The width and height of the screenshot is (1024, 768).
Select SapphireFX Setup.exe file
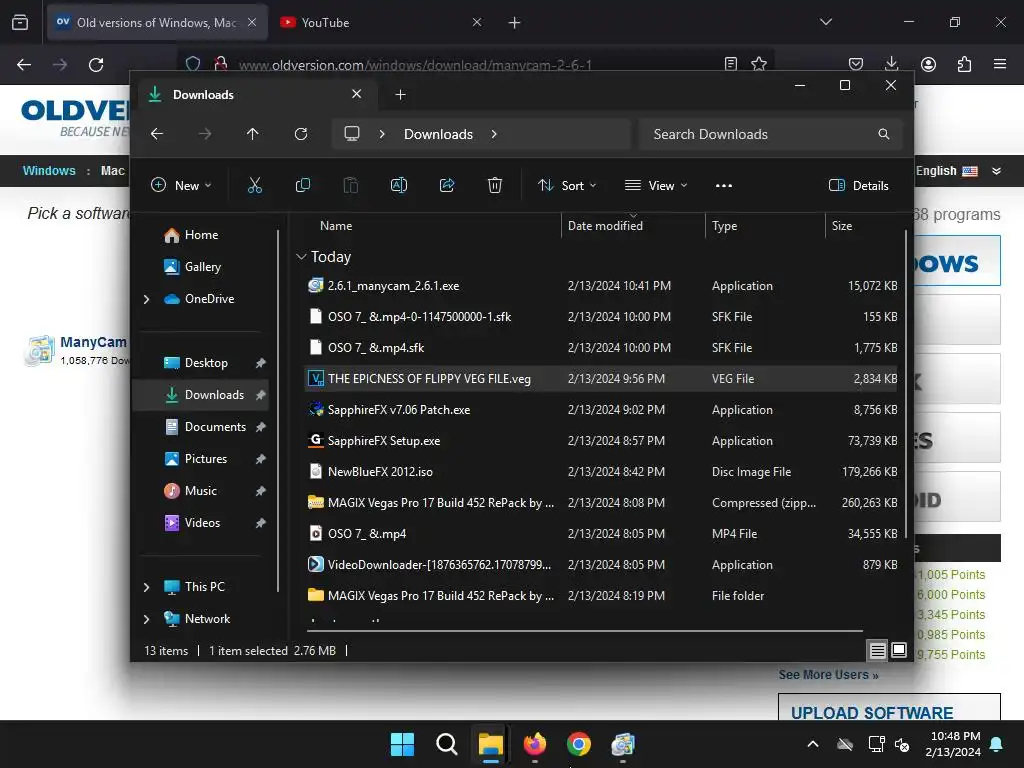pyautogui.click(x=601, y=441)
